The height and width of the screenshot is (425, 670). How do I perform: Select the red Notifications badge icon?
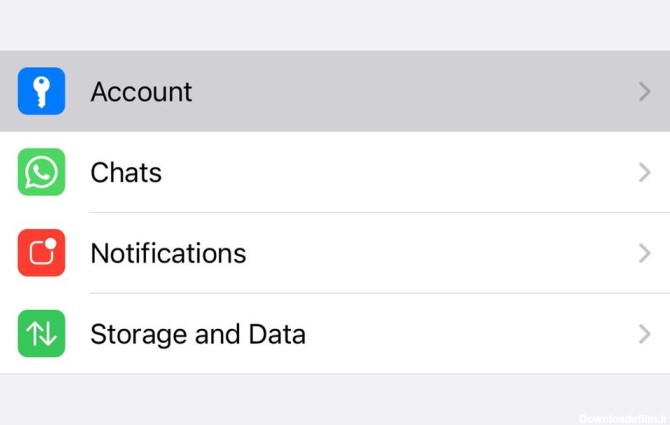41,253
